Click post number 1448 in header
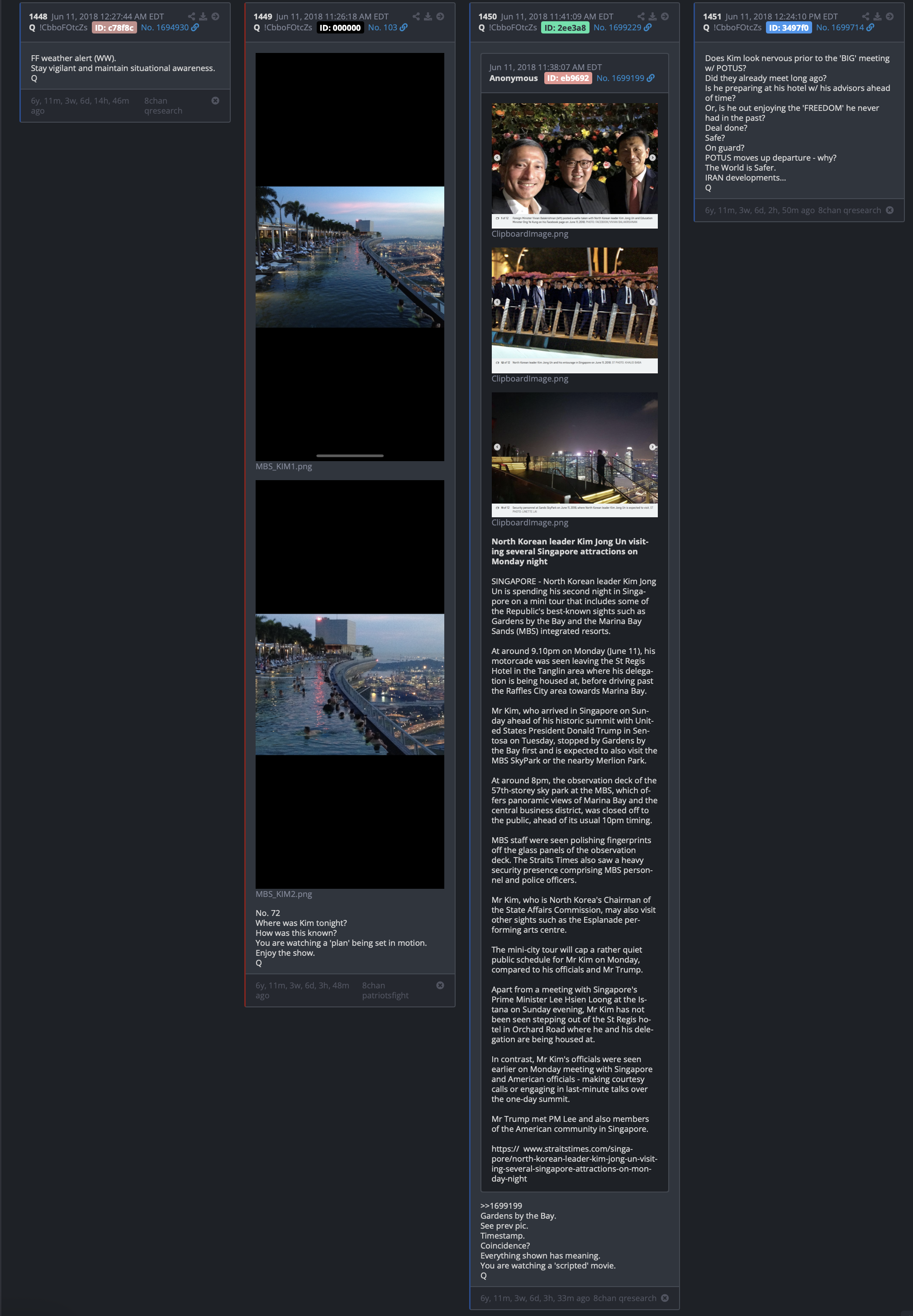 [38, 17]
